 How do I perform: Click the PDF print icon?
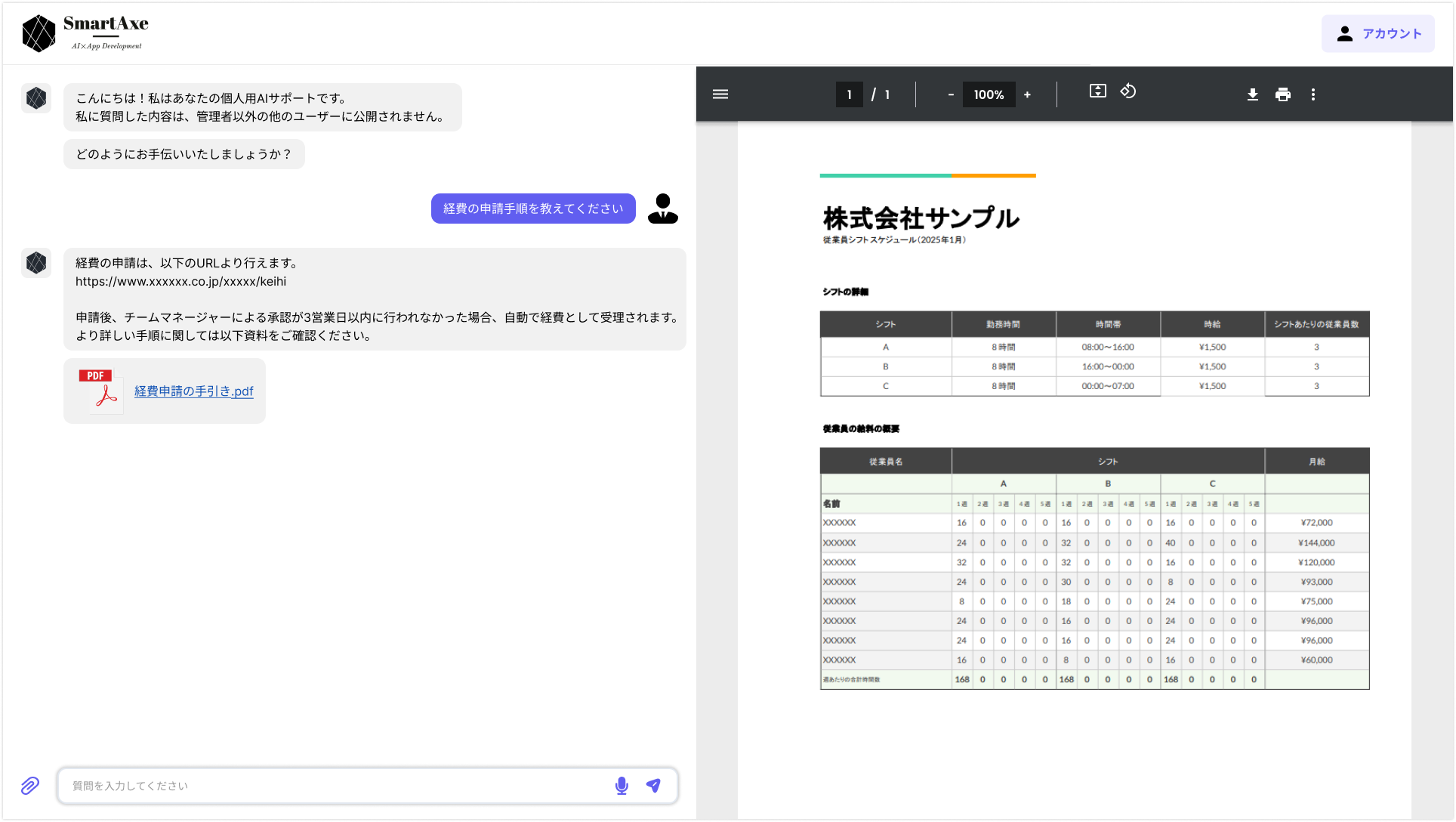(x=1282, y=94)
